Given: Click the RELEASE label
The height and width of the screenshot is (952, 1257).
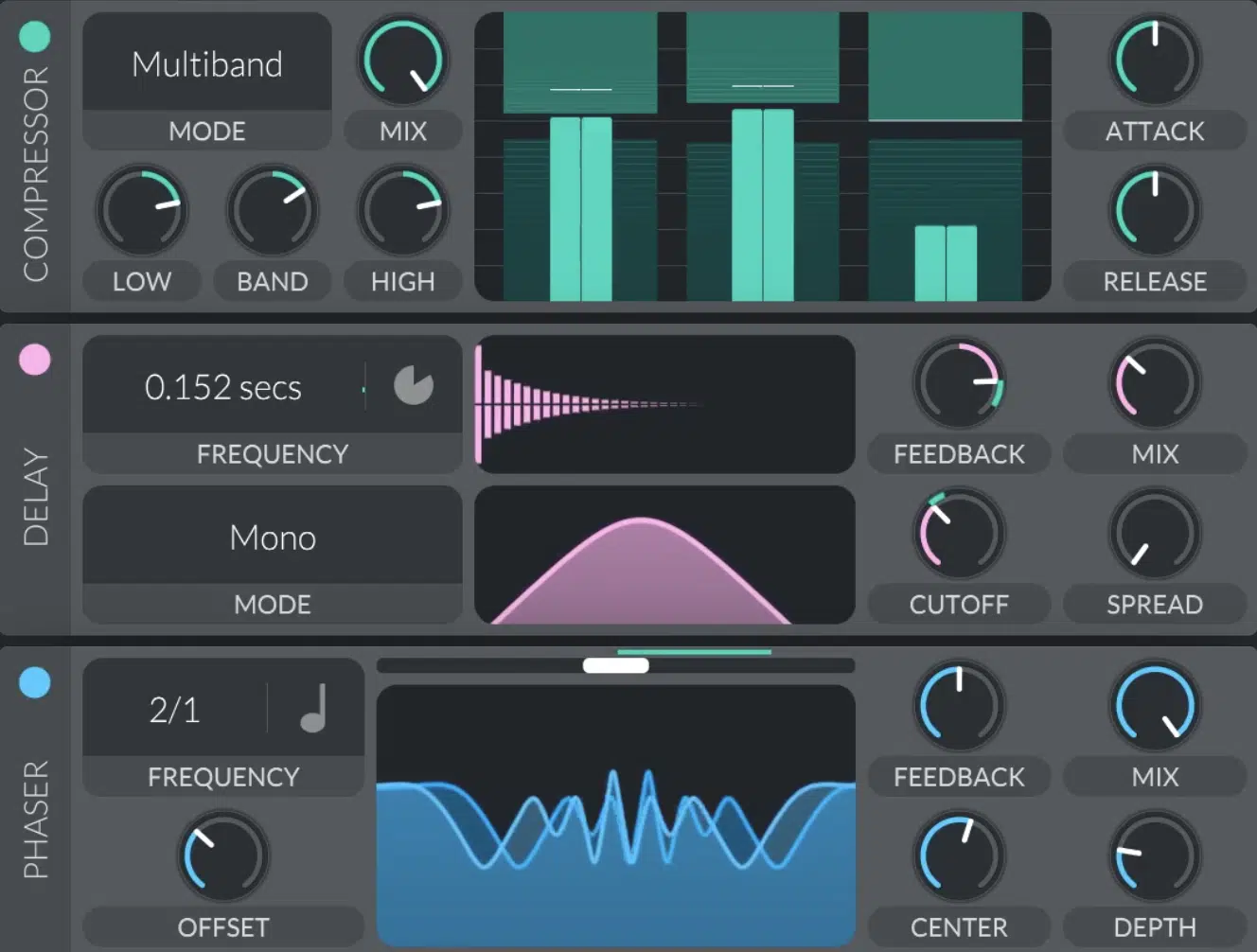Looking at the screenshot, I should [1155, 281].
